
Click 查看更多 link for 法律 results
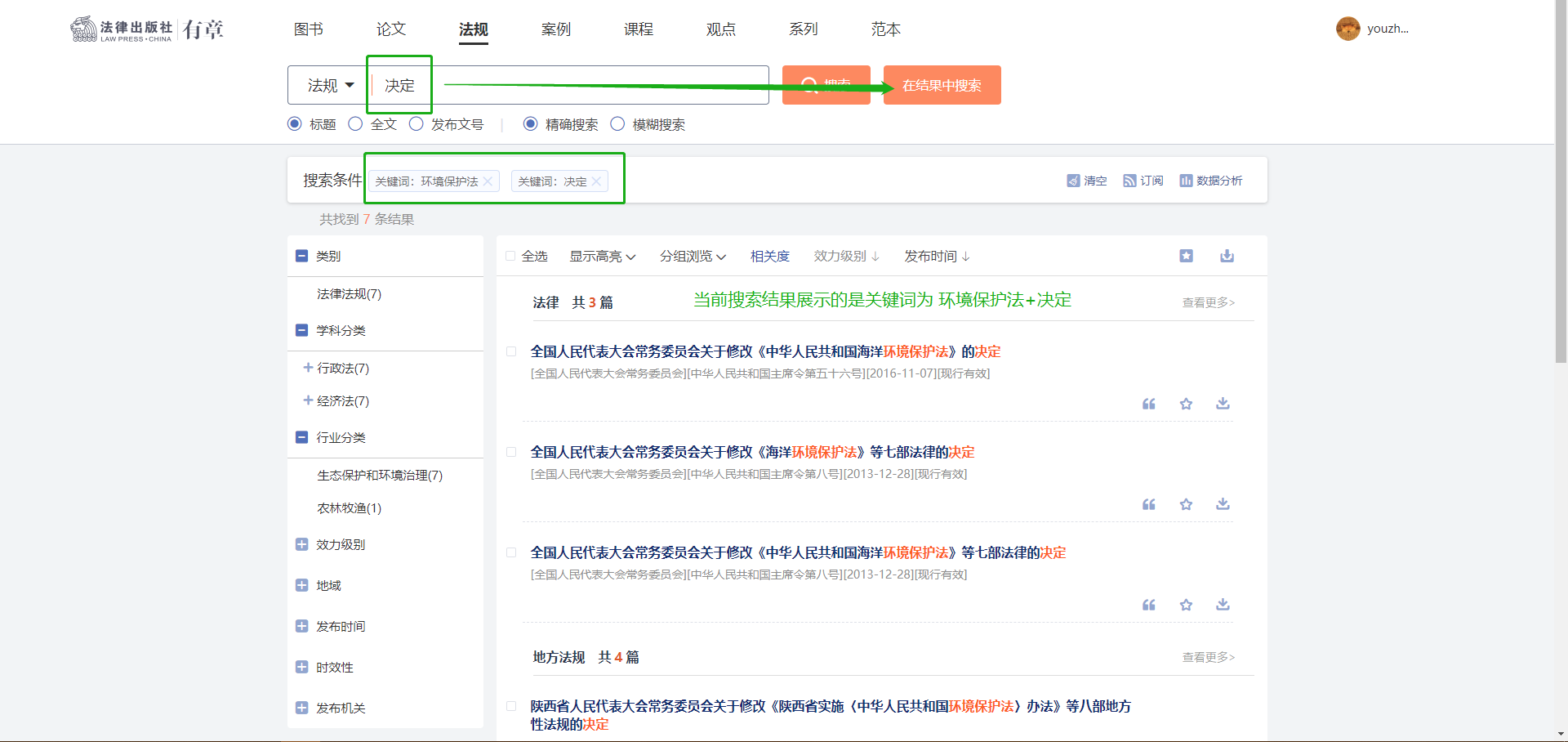1208,302
